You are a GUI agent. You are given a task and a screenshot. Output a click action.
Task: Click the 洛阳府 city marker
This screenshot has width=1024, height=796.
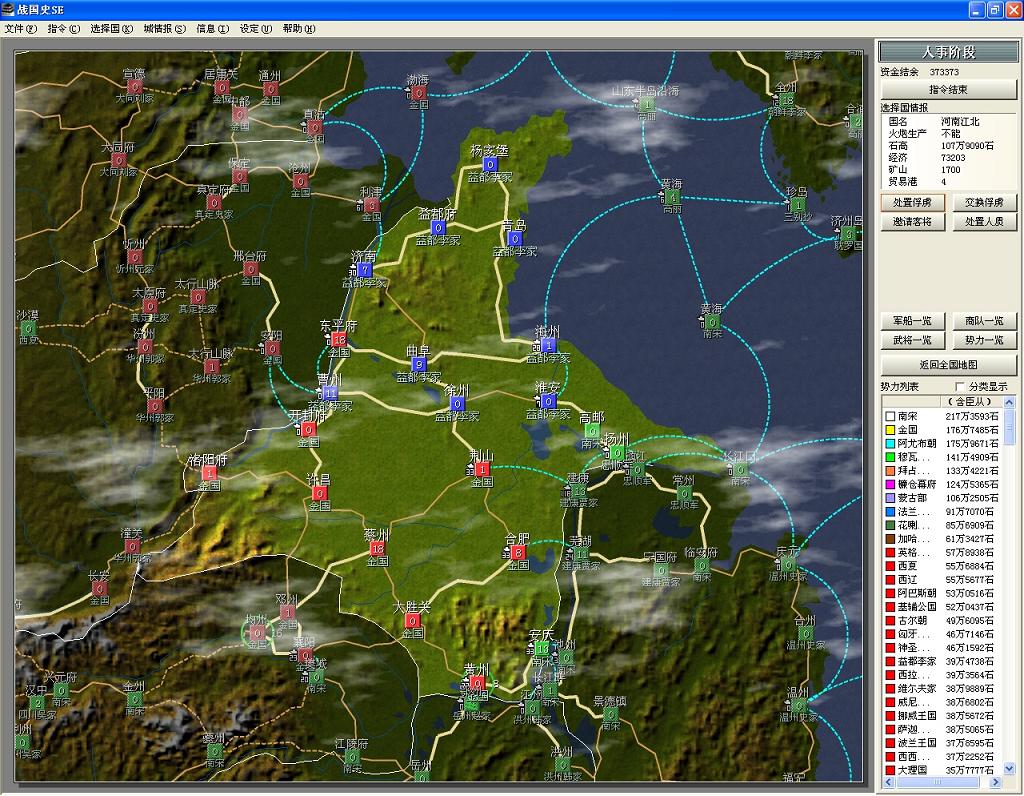[209, 473]
